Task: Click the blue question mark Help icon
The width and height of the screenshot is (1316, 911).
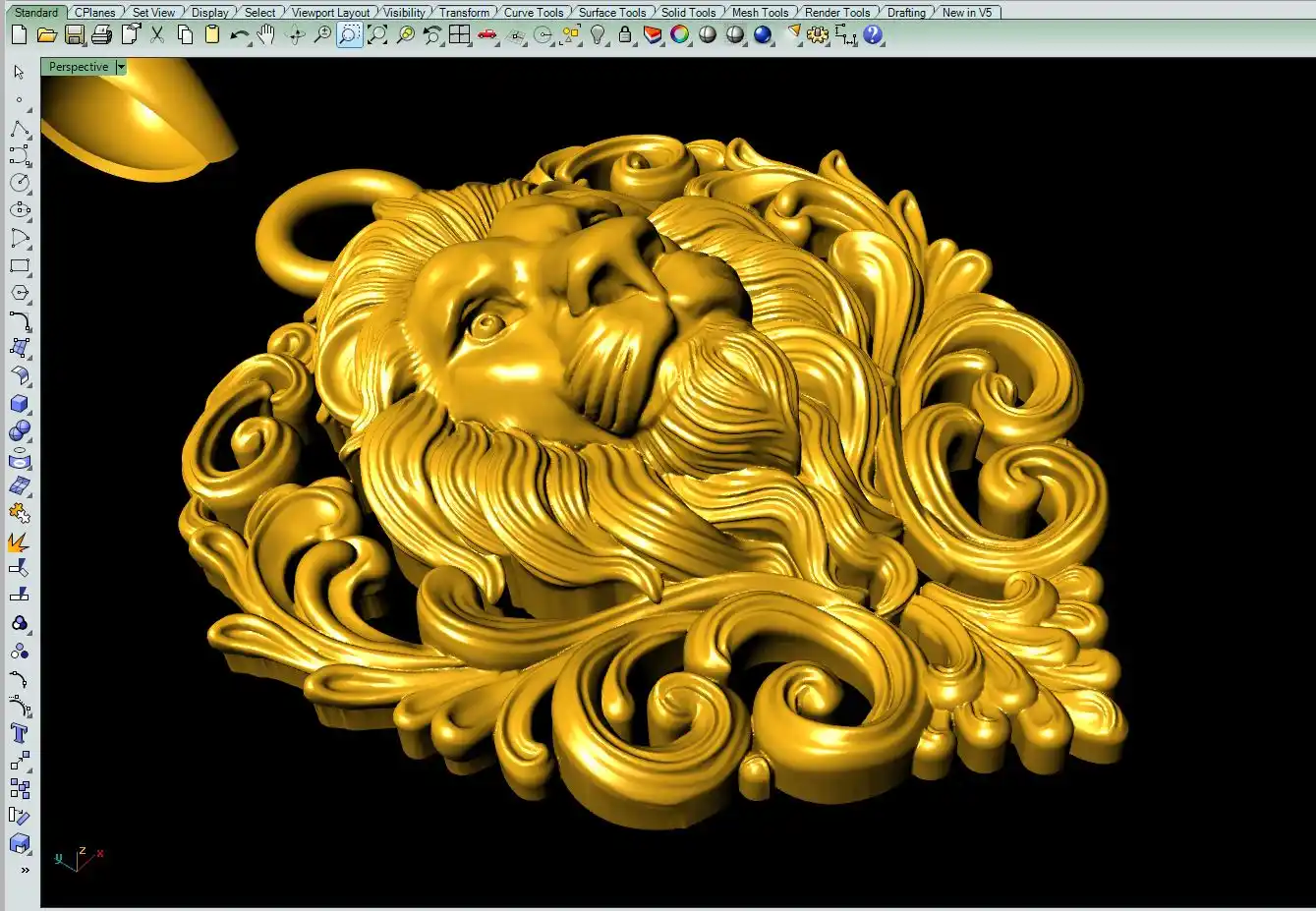Action: tap(873, 35)
